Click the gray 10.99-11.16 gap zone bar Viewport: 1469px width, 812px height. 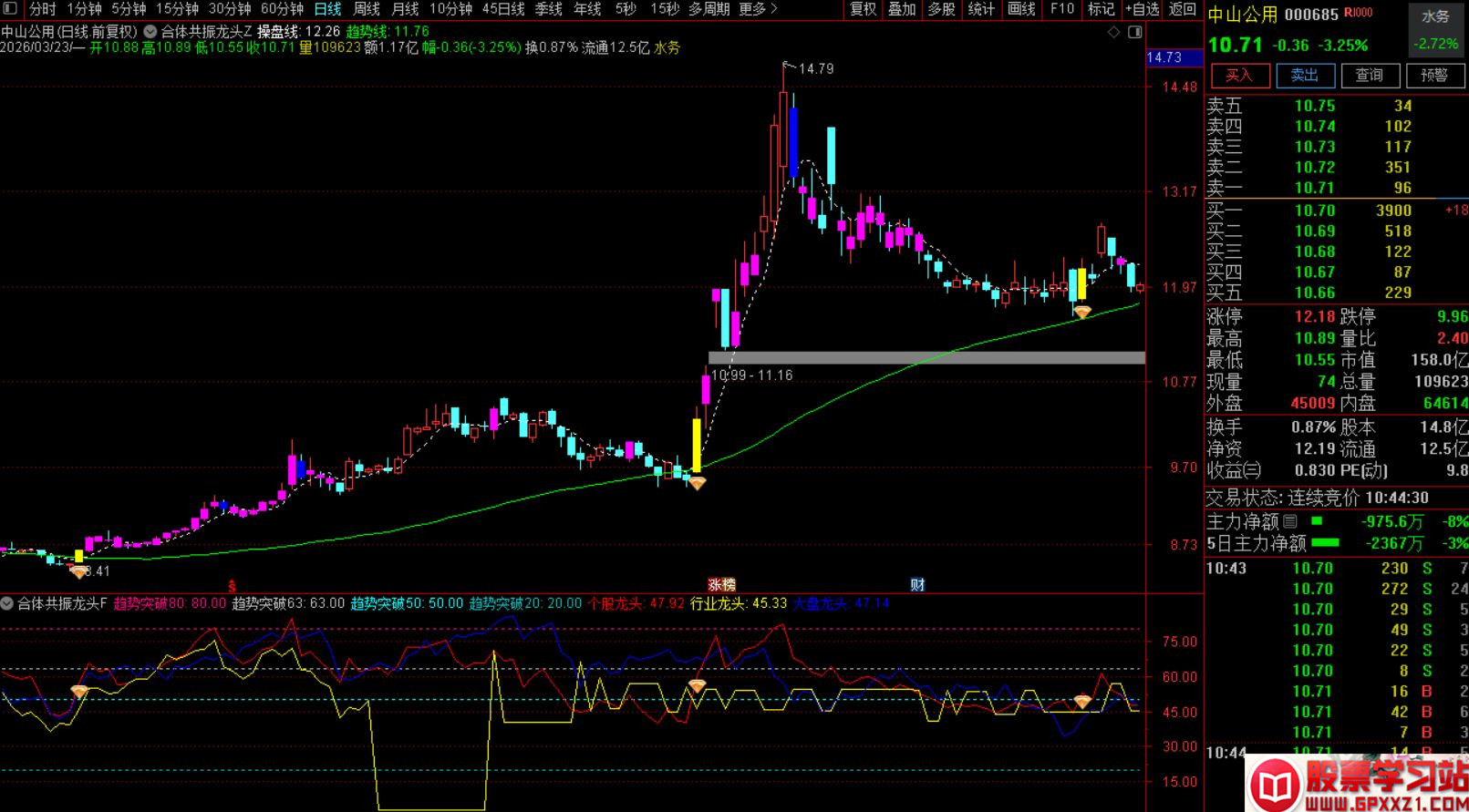(926, 358)
